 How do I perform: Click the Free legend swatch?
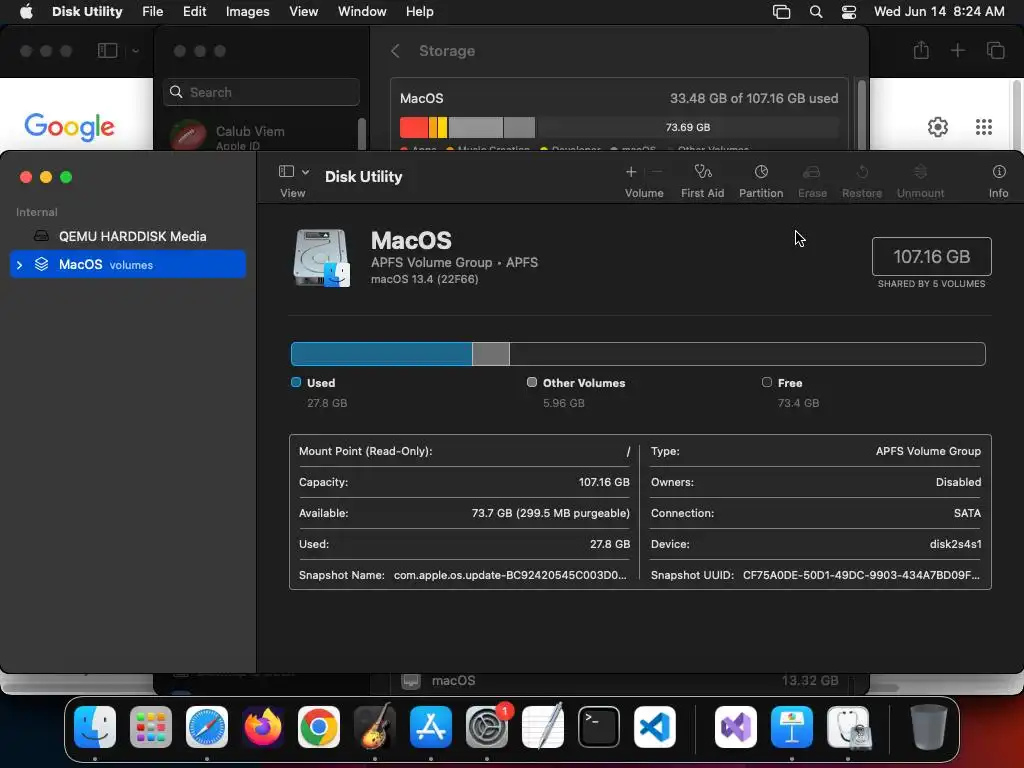point(767,382)
